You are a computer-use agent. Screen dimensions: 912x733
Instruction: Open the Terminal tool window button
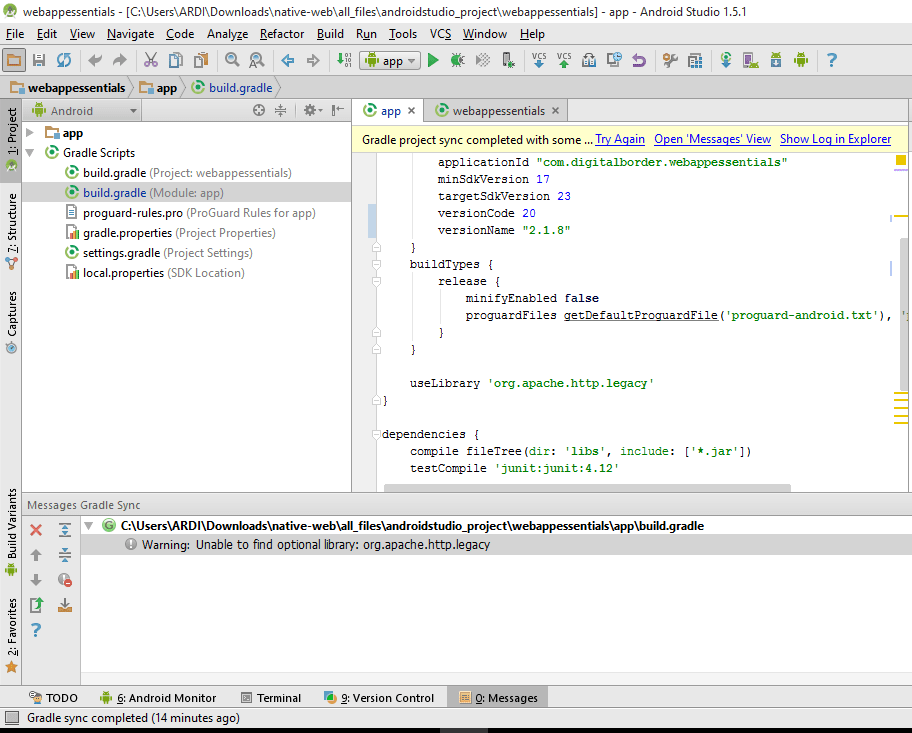click(x=271, y=698)
